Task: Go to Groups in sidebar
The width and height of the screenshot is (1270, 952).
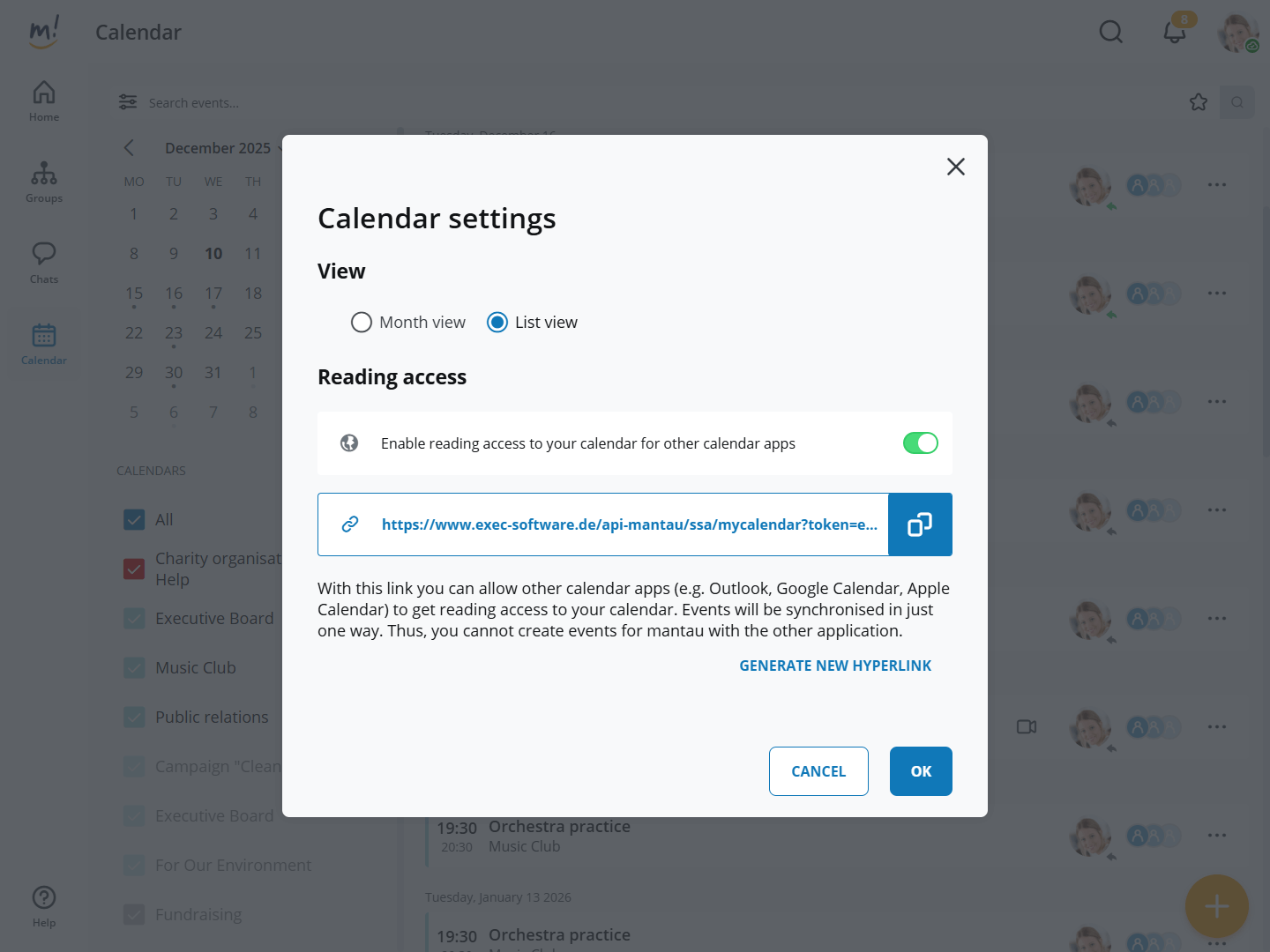Action: [44, 182]
